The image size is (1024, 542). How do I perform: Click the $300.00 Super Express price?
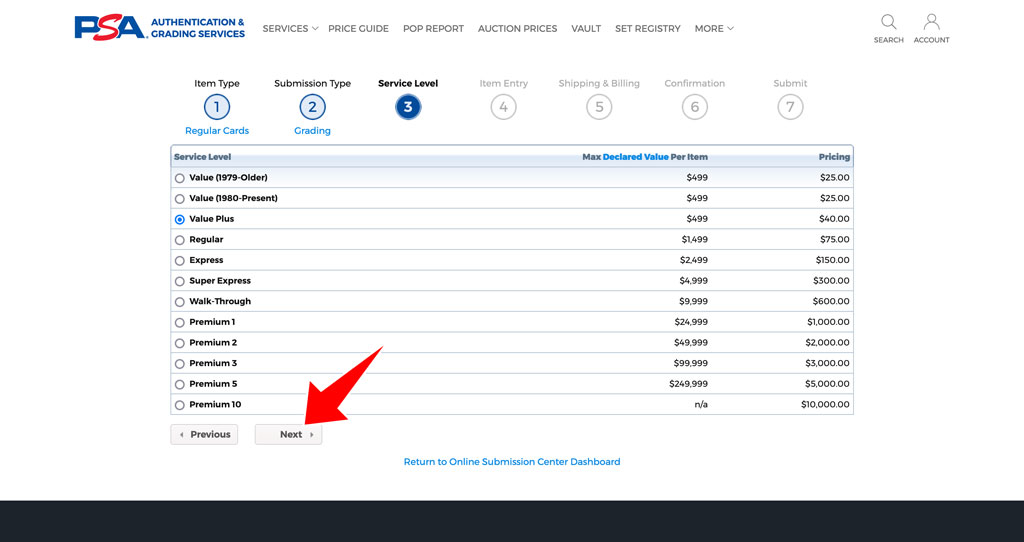pyautogui.click(x=831, y=281)
